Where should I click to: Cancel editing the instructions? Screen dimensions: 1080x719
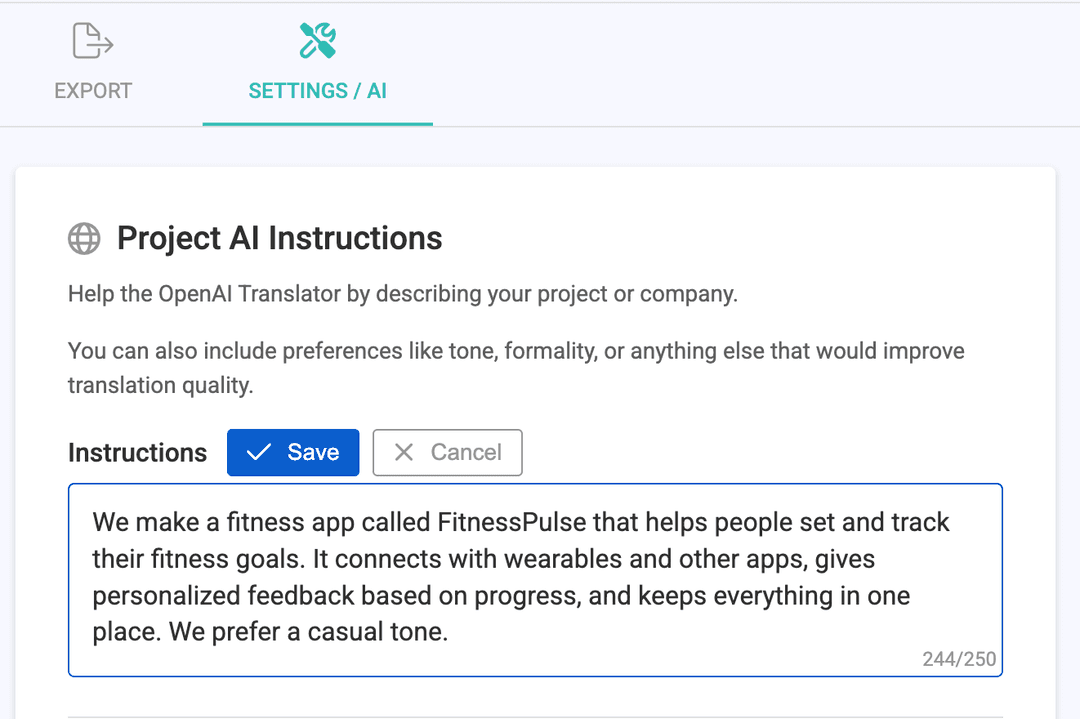(447, 452)
